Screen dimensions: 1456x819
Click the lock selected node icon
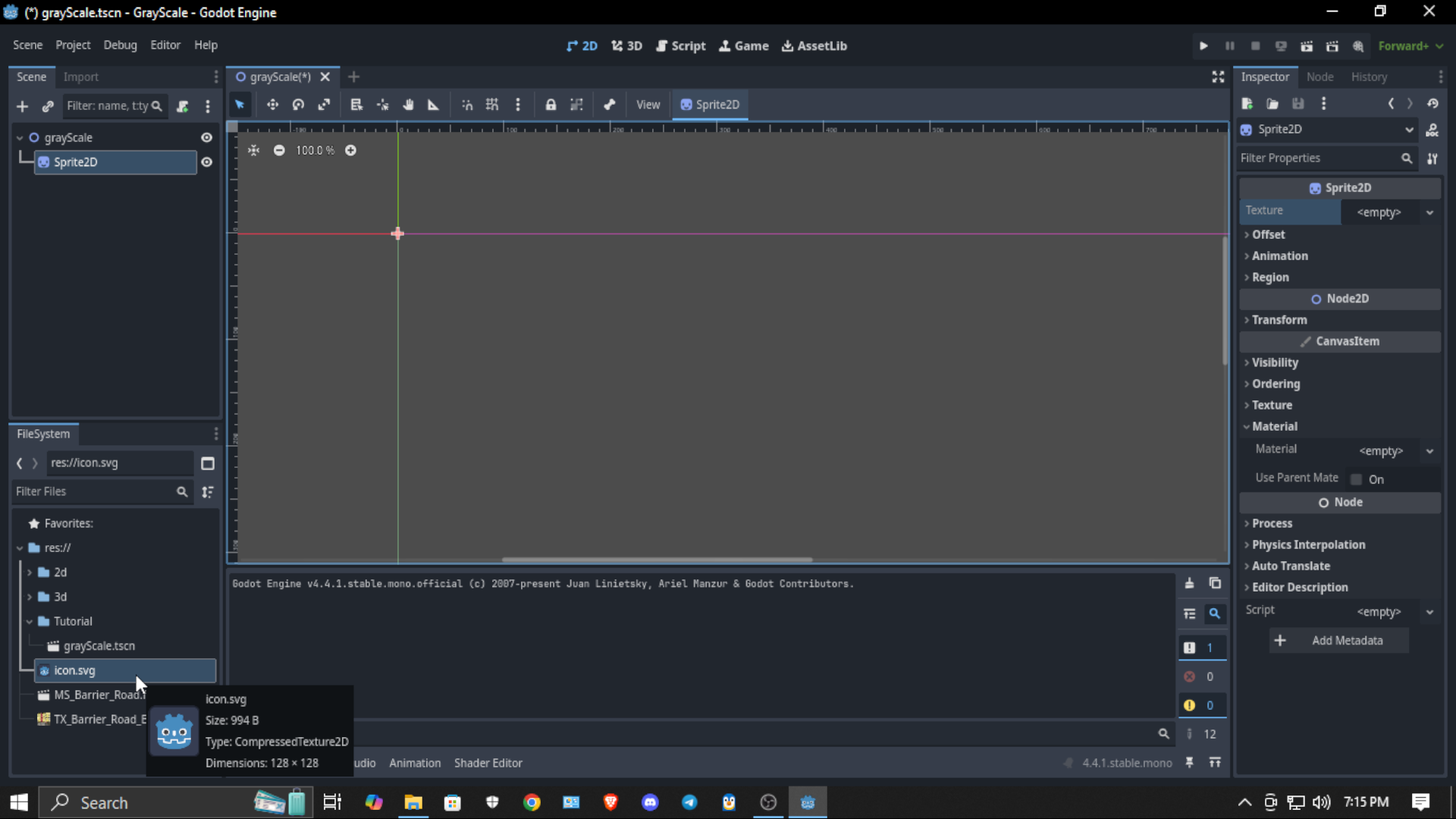(x=551, y=105)
